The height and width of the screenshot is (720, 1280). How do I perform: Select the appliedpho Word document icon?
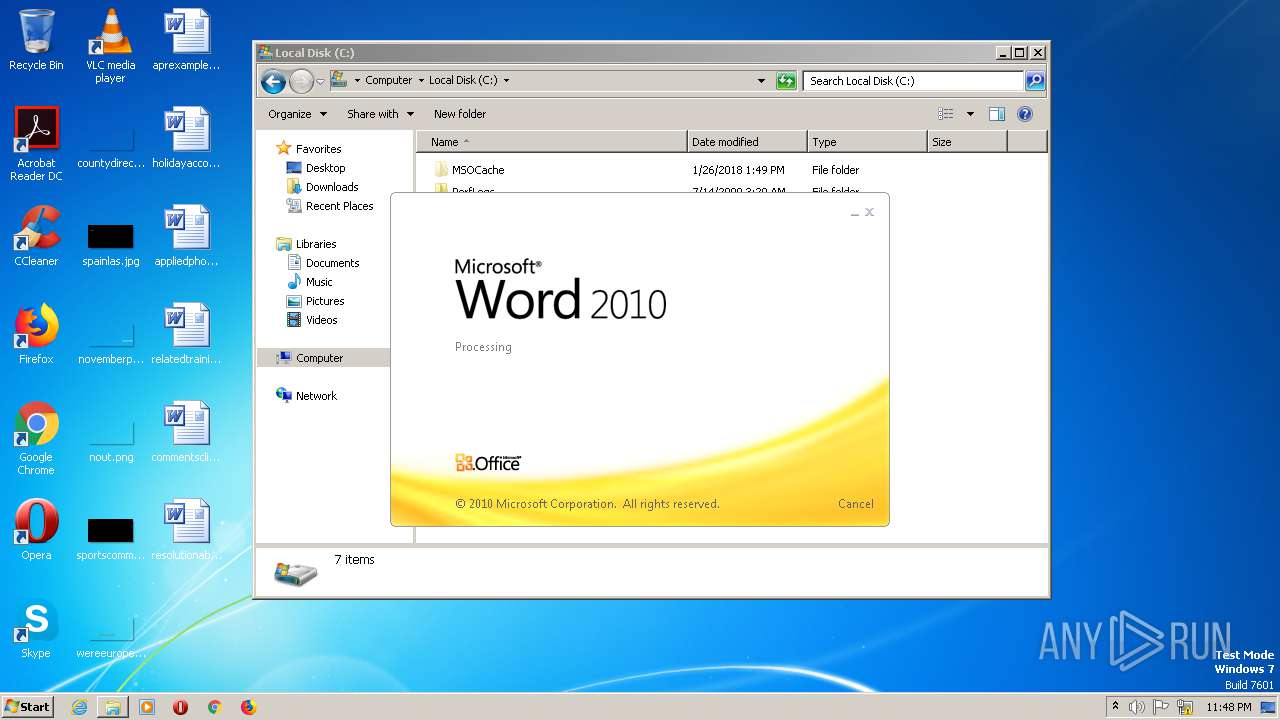(186, 236)
